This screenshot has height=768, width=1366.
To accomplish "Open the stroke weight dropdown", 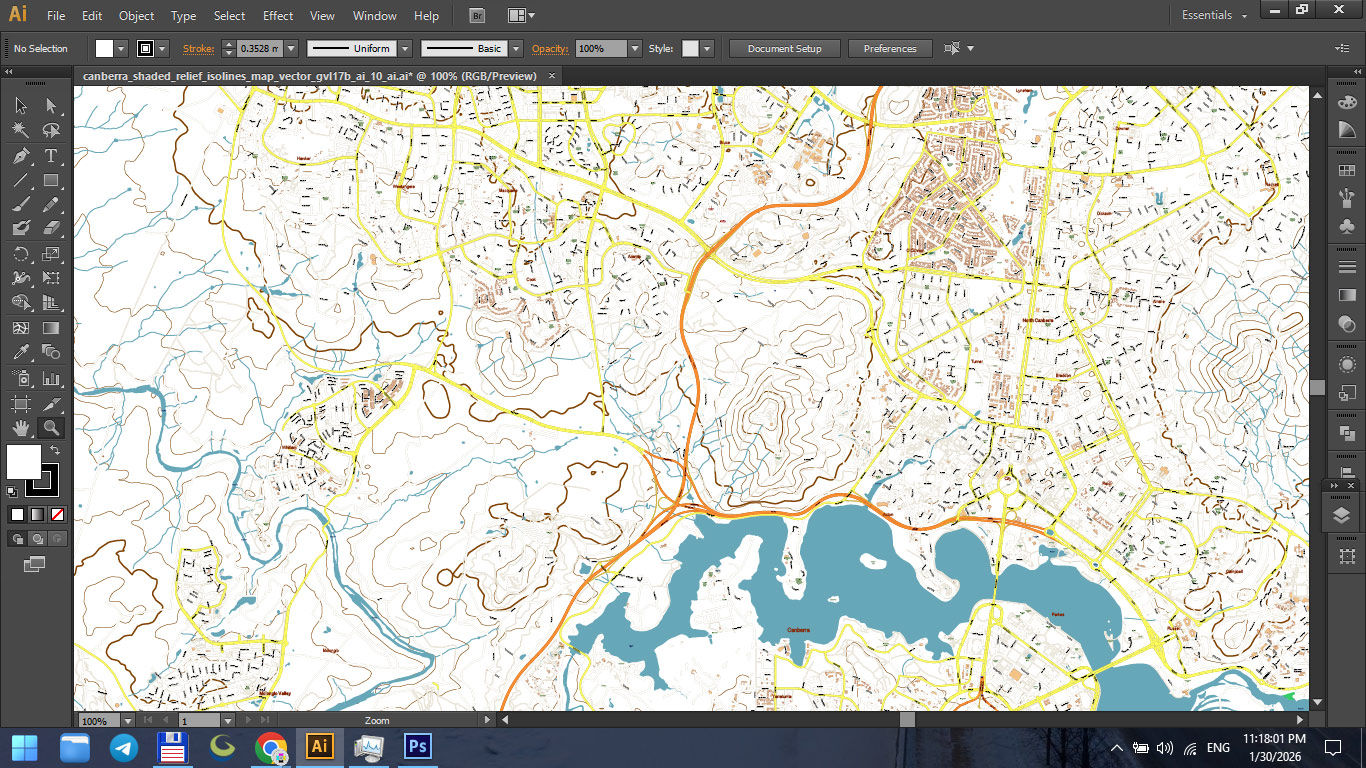I will [290, 47].
